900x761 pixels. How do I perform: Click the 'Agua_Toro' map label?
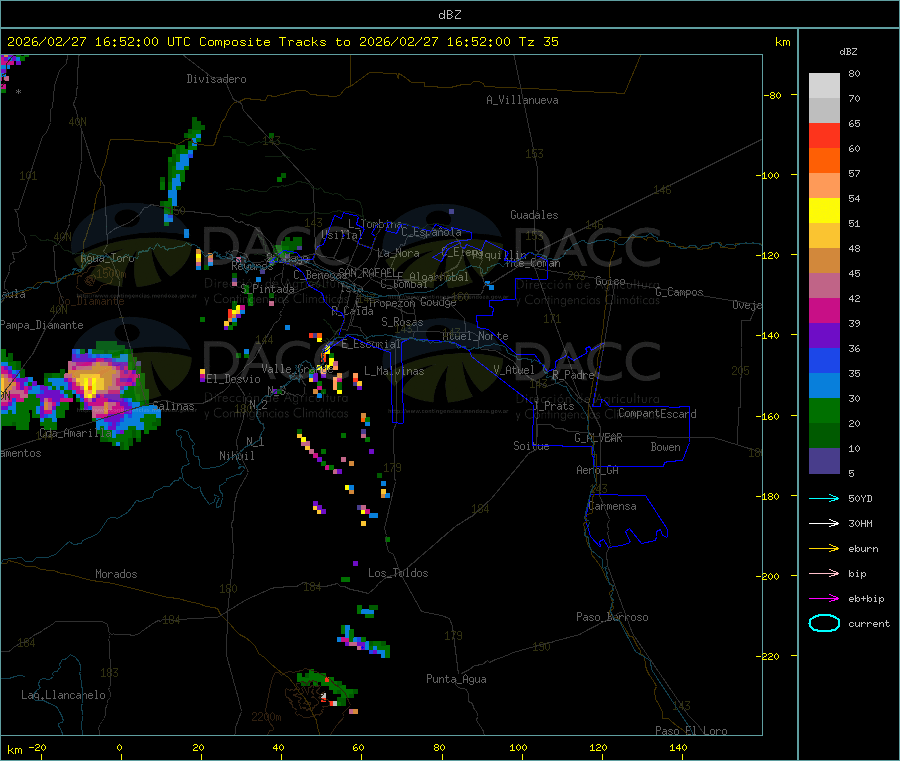pyautogui.click(x=107, y=258)
